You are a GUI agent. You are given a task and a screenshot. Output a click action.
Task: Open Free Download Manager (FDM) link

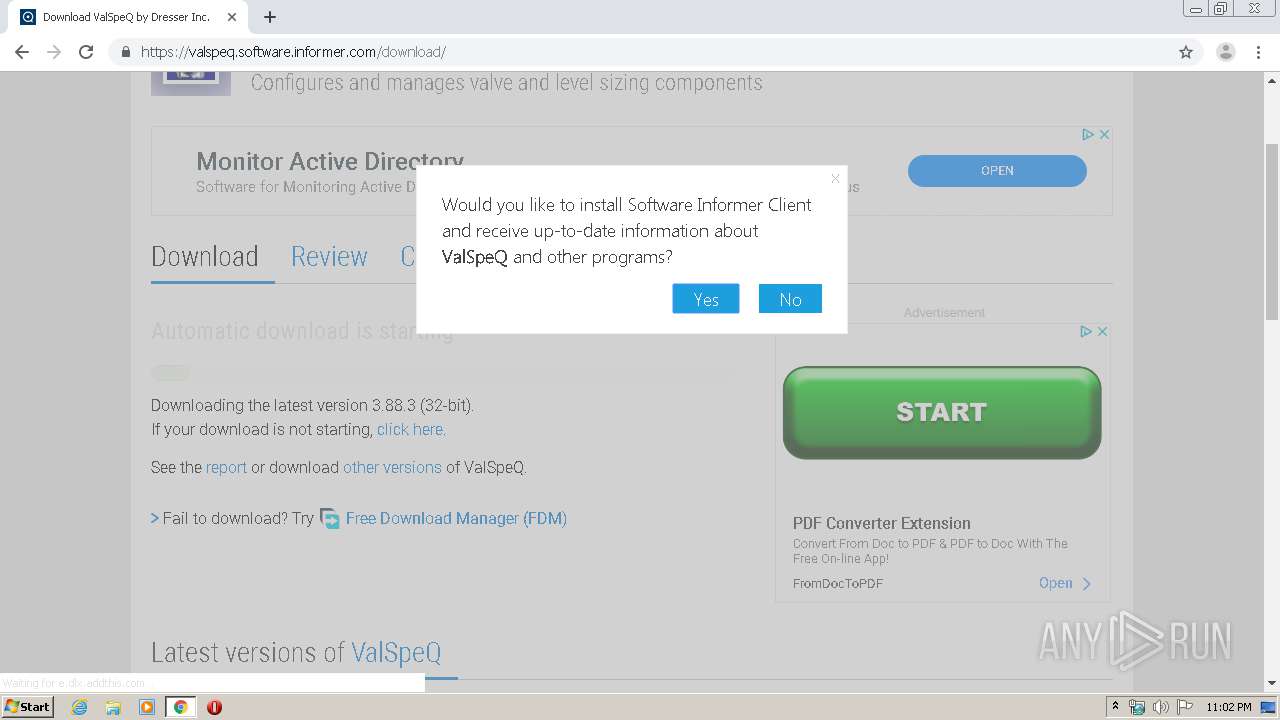pos(456,518)
